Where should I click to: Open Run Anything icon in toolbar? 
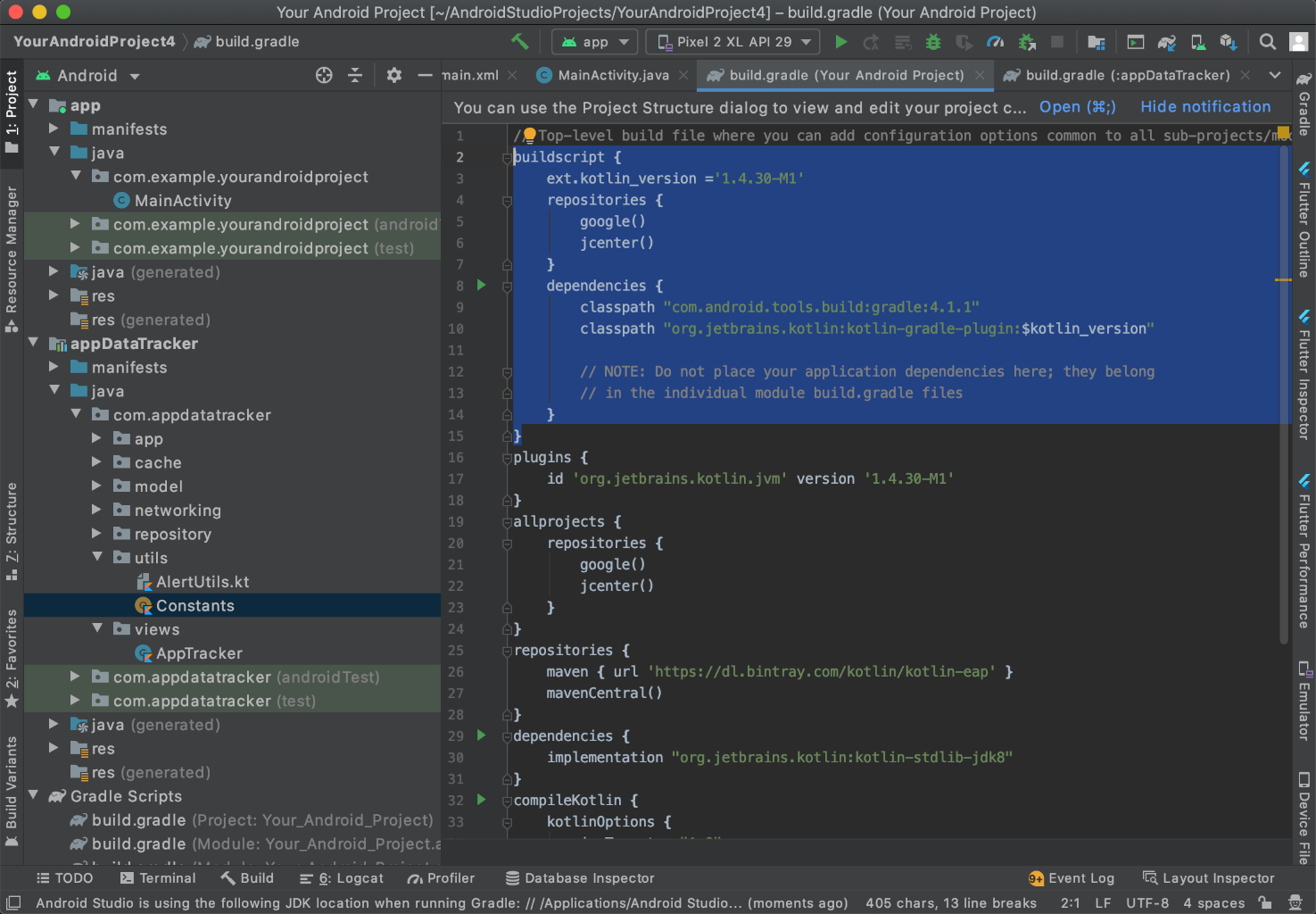[x=1136, y=42]
